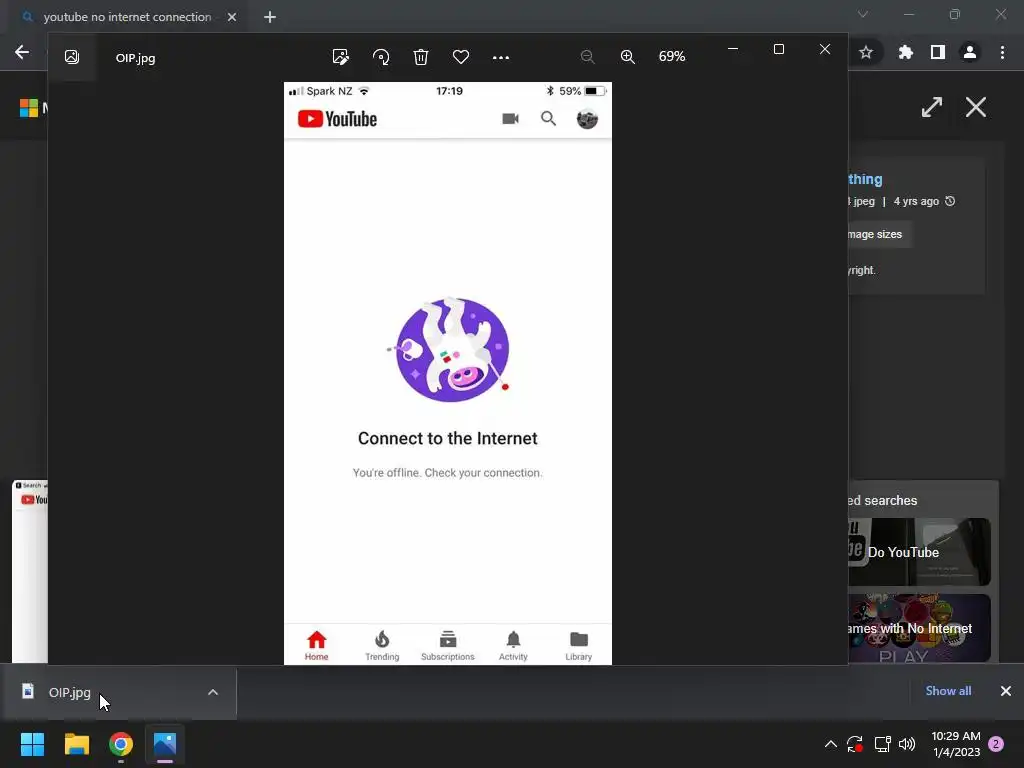
Task: Click the Photos app taskbar icon
Action: click(x=165, y=744)
